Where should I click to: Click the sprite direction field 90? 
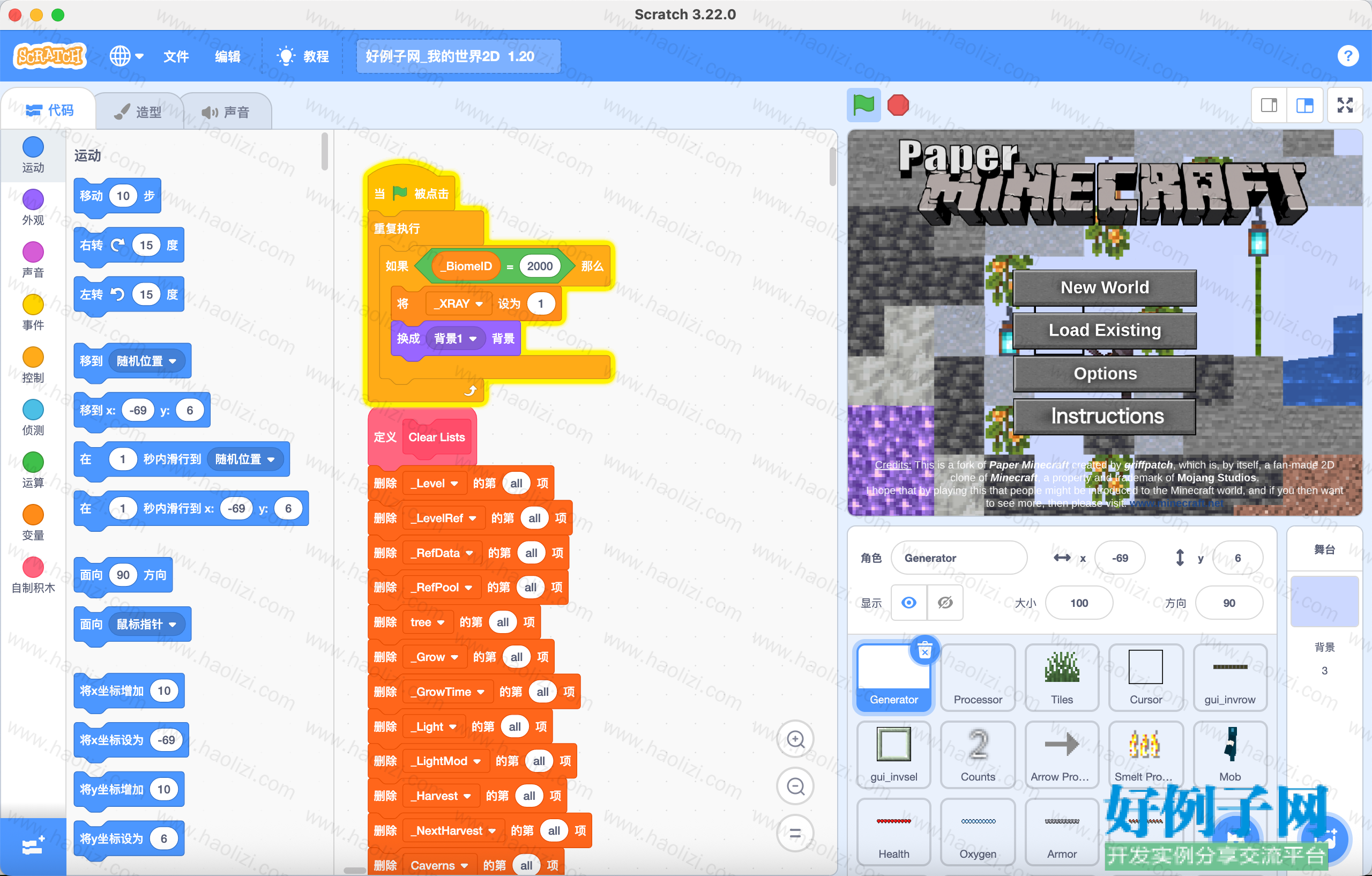pyautogui.click(x=1229, y=603)
